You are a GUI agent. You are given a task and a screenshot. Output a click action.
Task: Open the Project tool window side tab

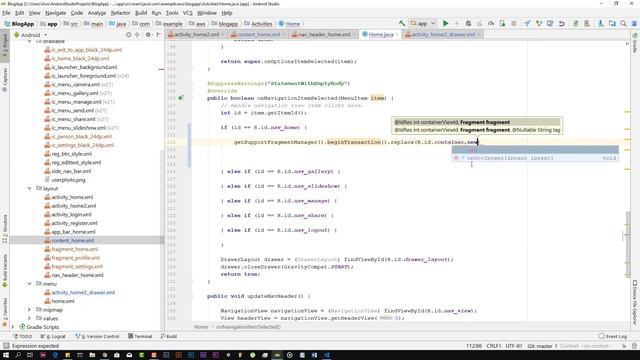[x=5, y=46]
